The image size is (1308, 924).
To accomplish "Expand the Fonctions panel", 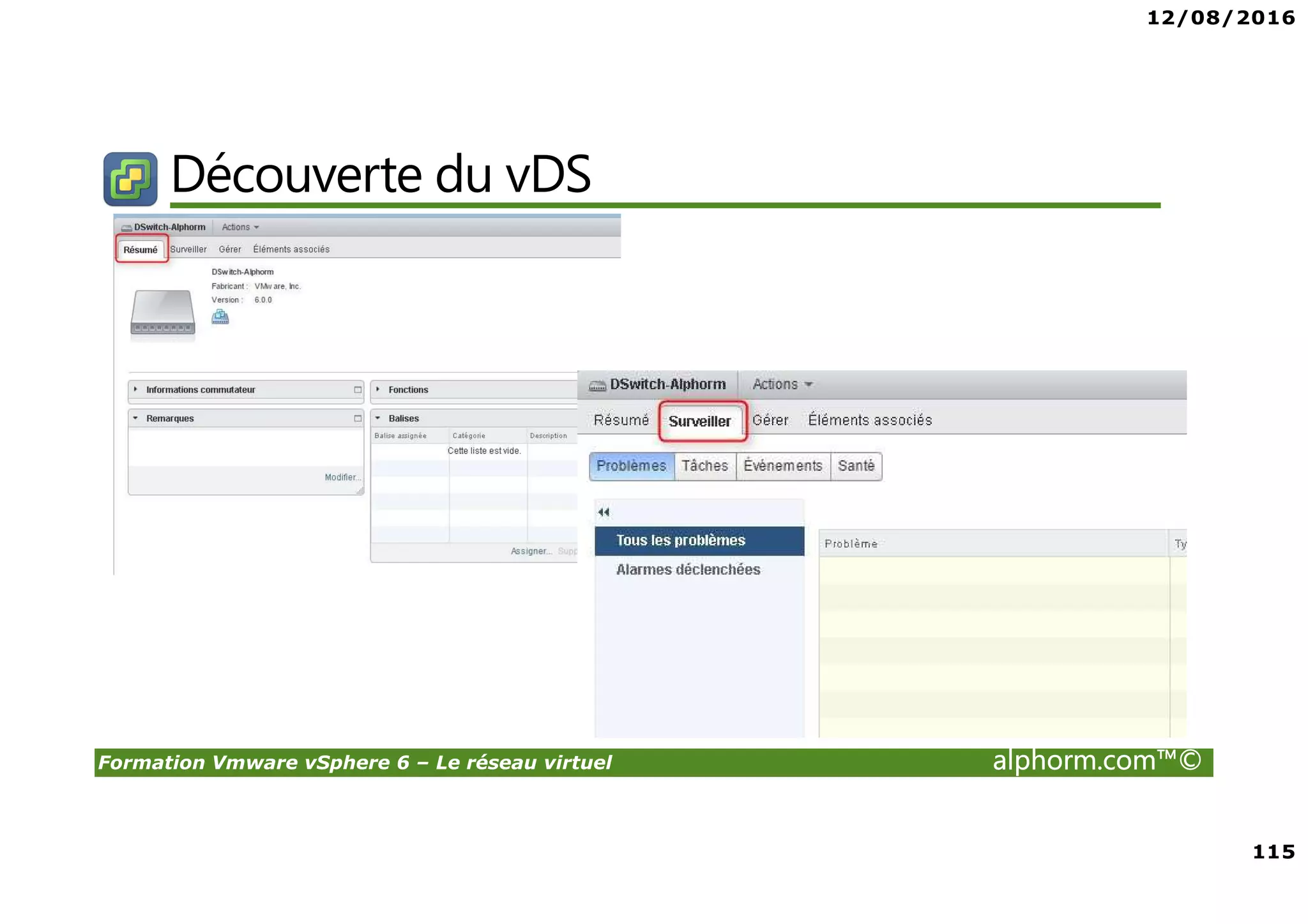I will coord(378,390).
